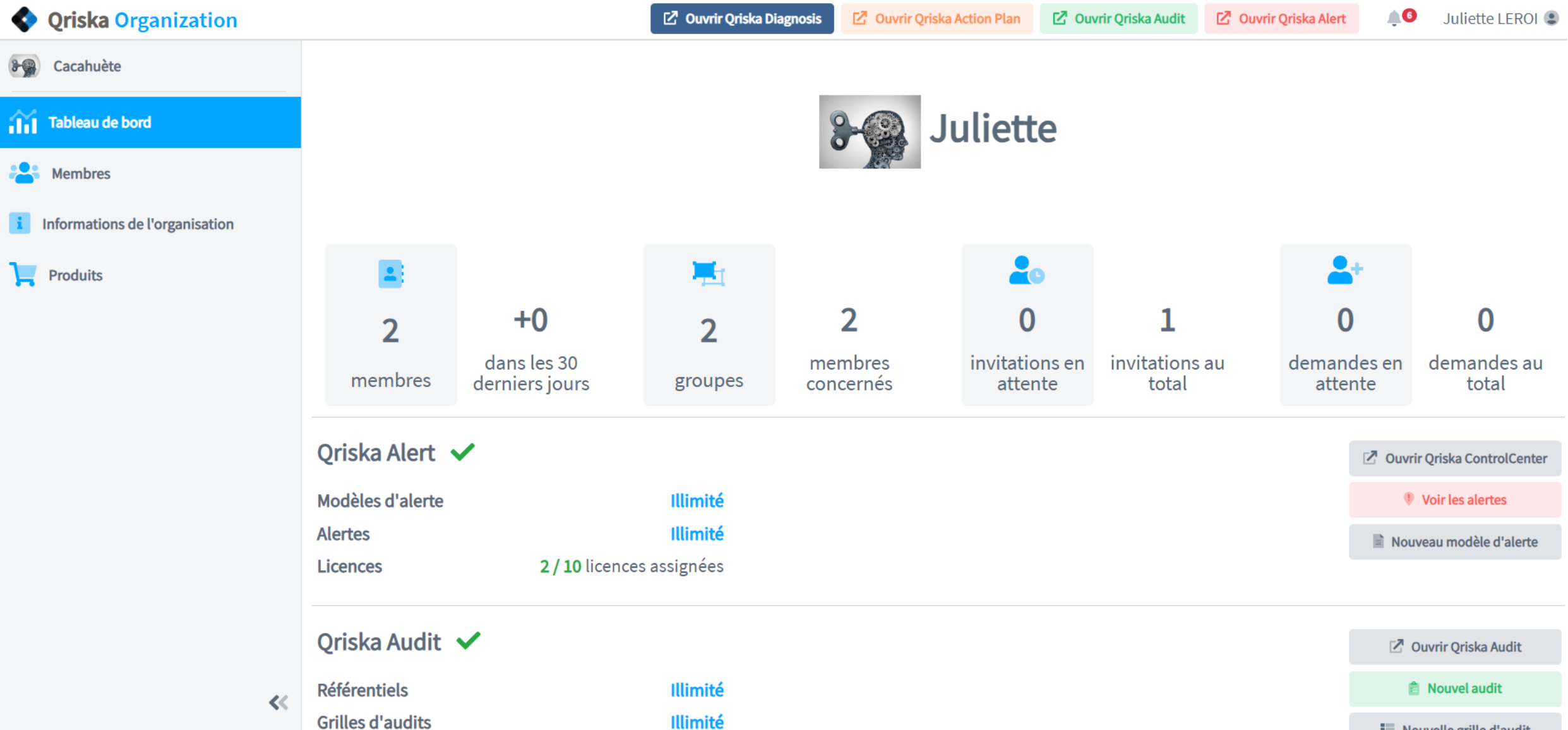This screenshot has height=730, width=1568.
Task: Open Qriska Action Plan from the top bar
Action: click(937, 19)
